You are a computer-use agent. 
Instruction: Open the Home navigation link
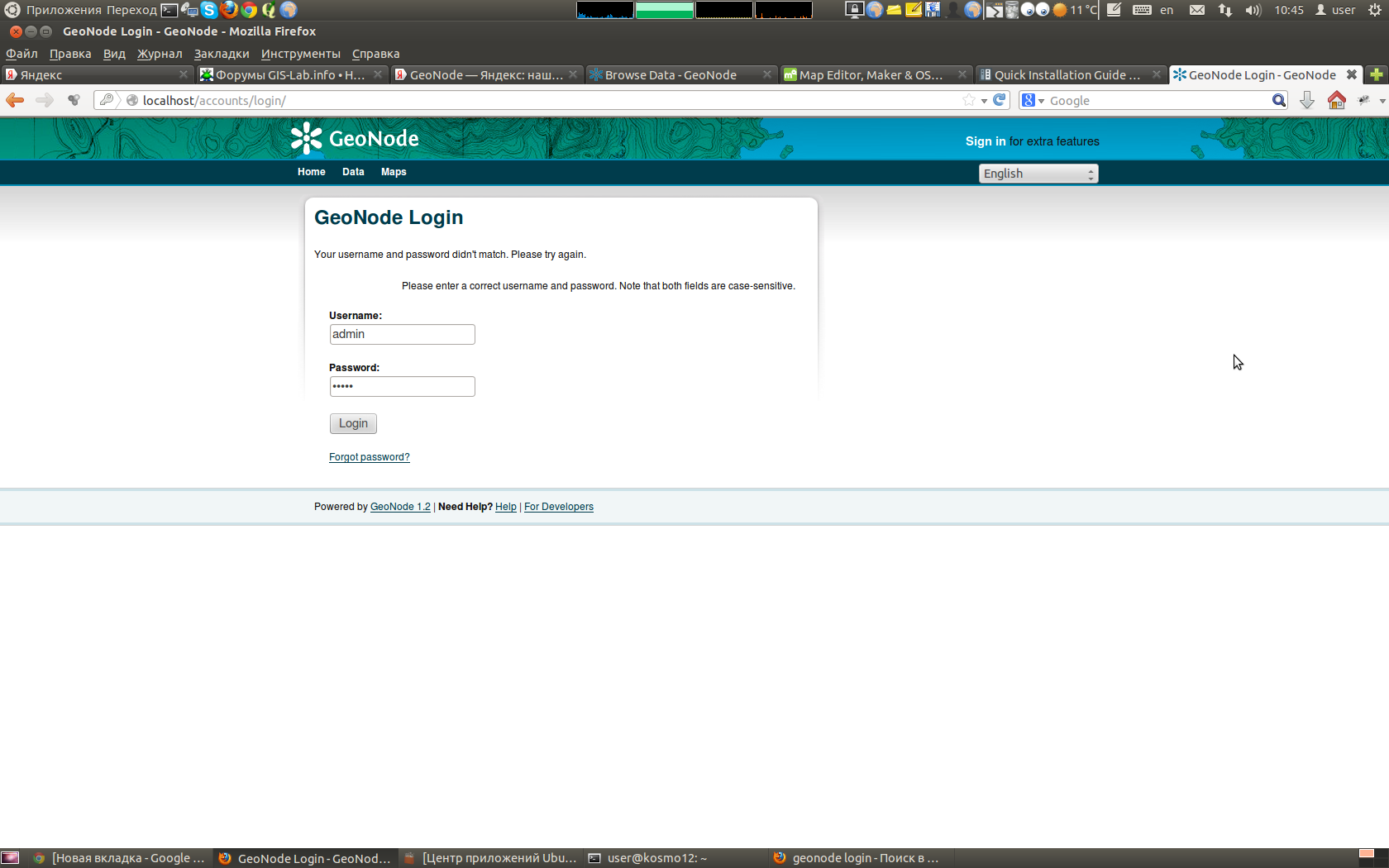pyautogui.click(x=312, y=172)
